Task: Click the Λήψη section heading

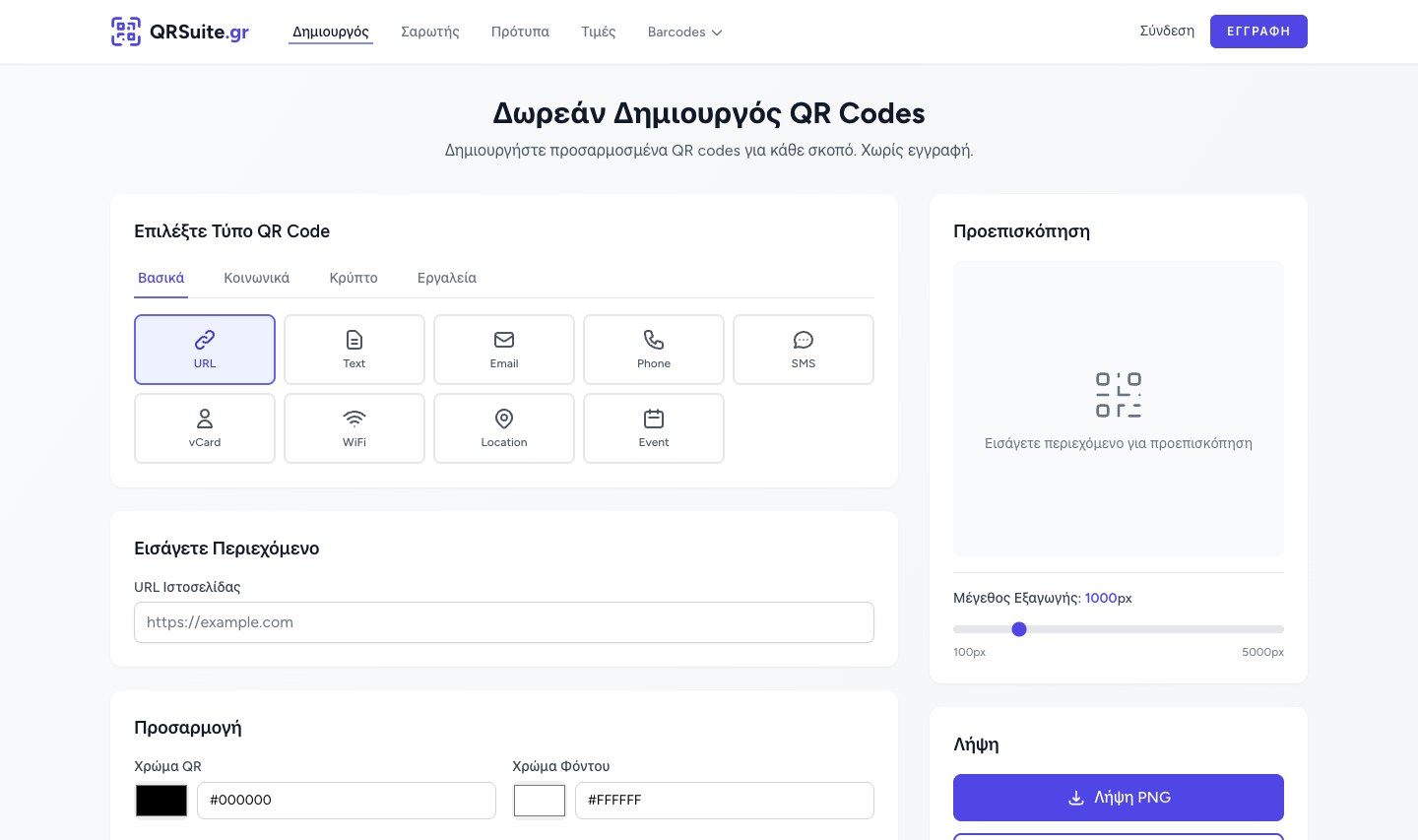Action: [976, 744]
